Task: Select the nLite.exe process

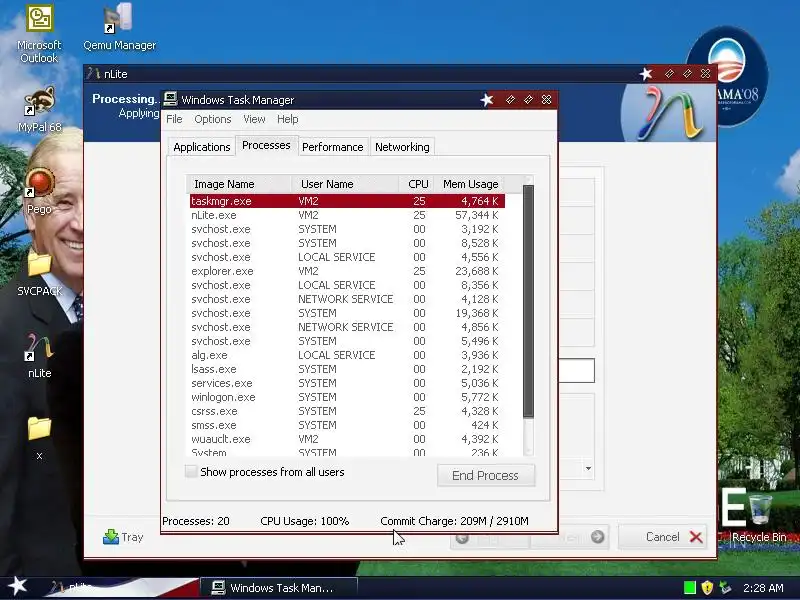Action: pos(347,215)
